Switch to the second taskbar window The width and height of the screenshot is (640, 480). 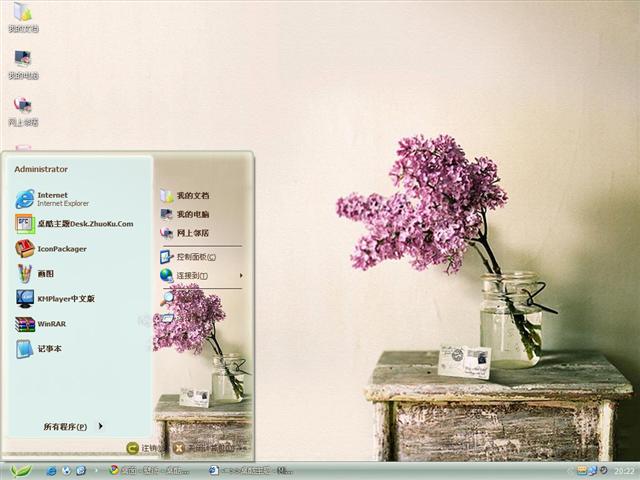[251, 471]
